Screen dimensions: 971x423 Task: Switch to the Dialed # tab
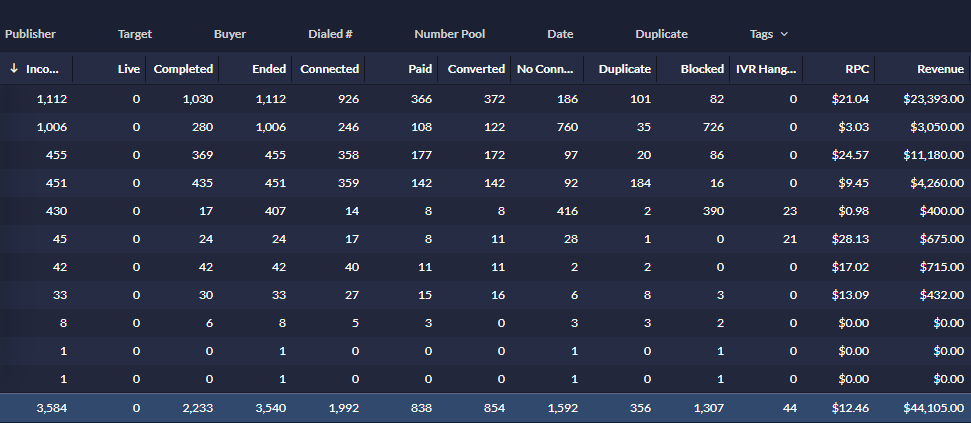pos(330,34)
